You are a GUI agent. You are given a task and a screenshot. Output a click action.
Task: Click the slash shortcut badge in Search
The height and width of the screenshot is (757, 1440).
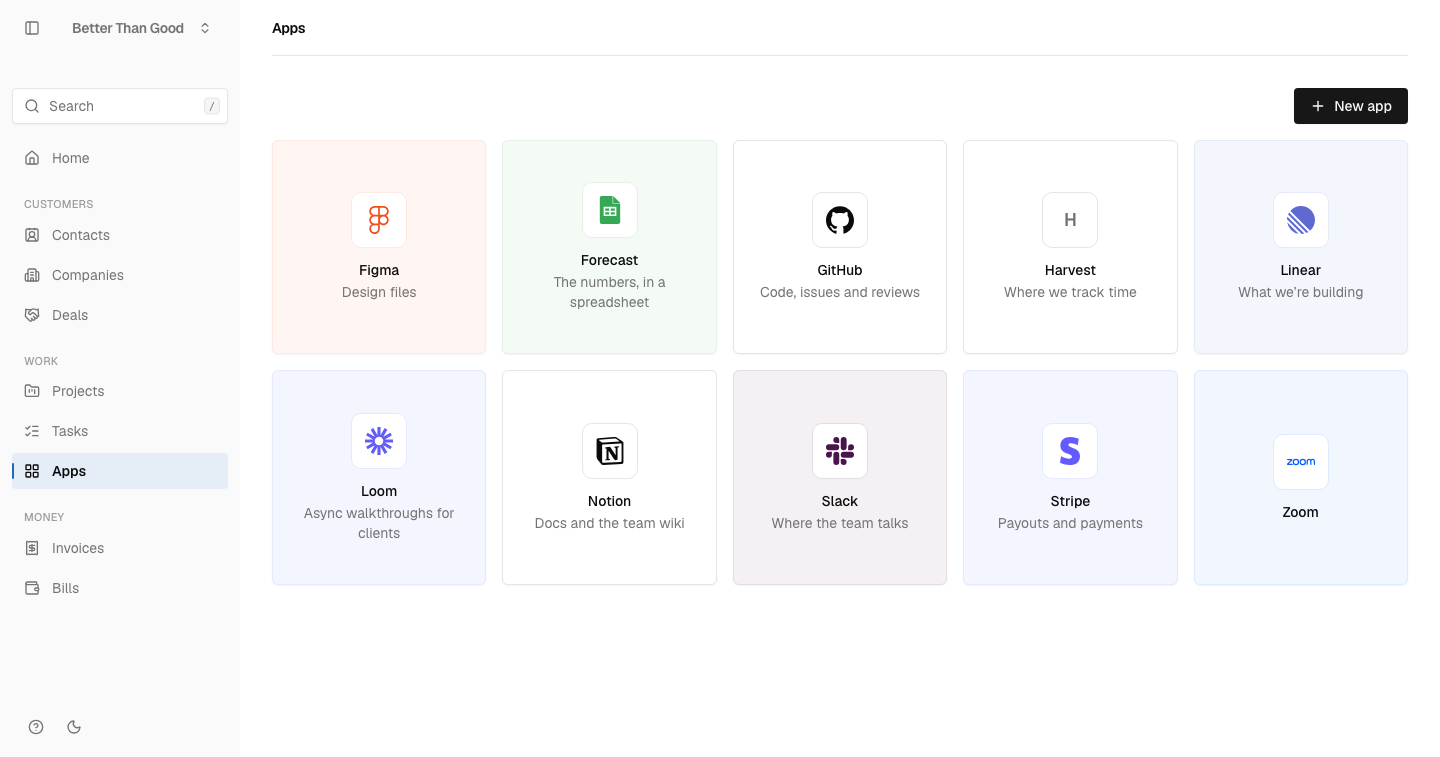[x=211, y=106]
